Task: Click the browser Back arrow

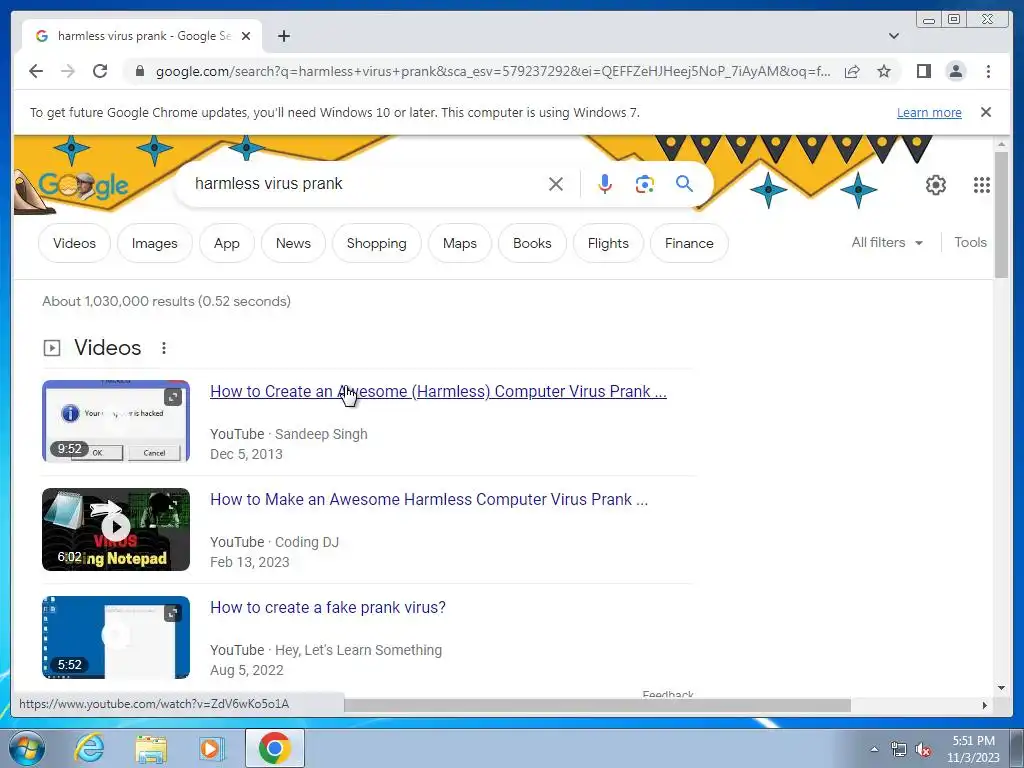Action: click(36, 71)
